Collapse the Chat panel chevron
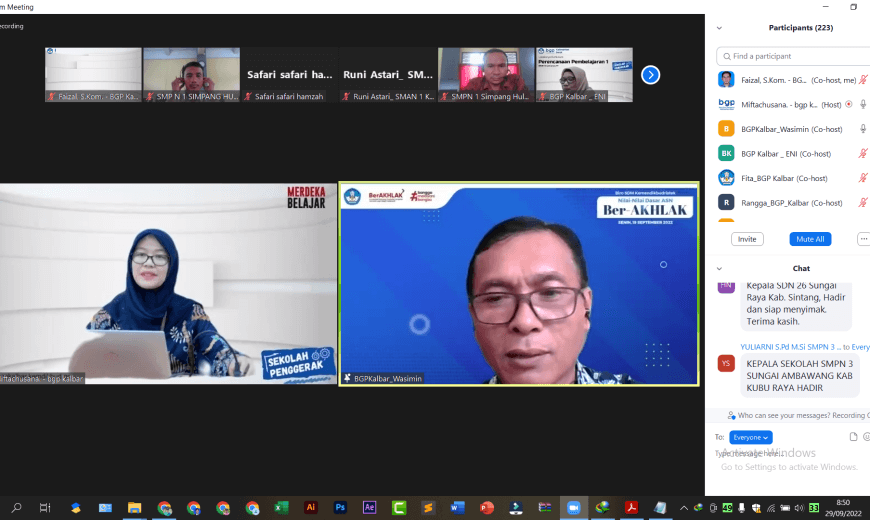870x520 pixels. [x=719, y=269]
